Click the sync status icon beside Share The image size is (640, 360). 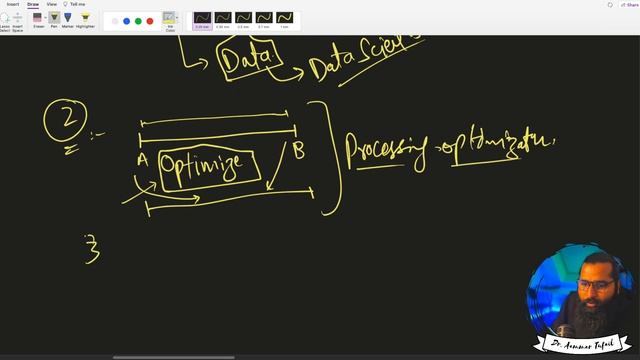(610, 4)
